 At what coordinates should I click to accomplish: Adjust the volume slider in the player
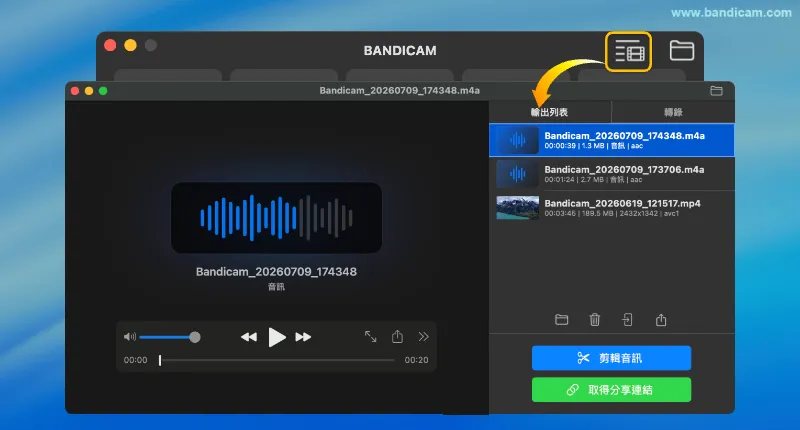point(169,337)
